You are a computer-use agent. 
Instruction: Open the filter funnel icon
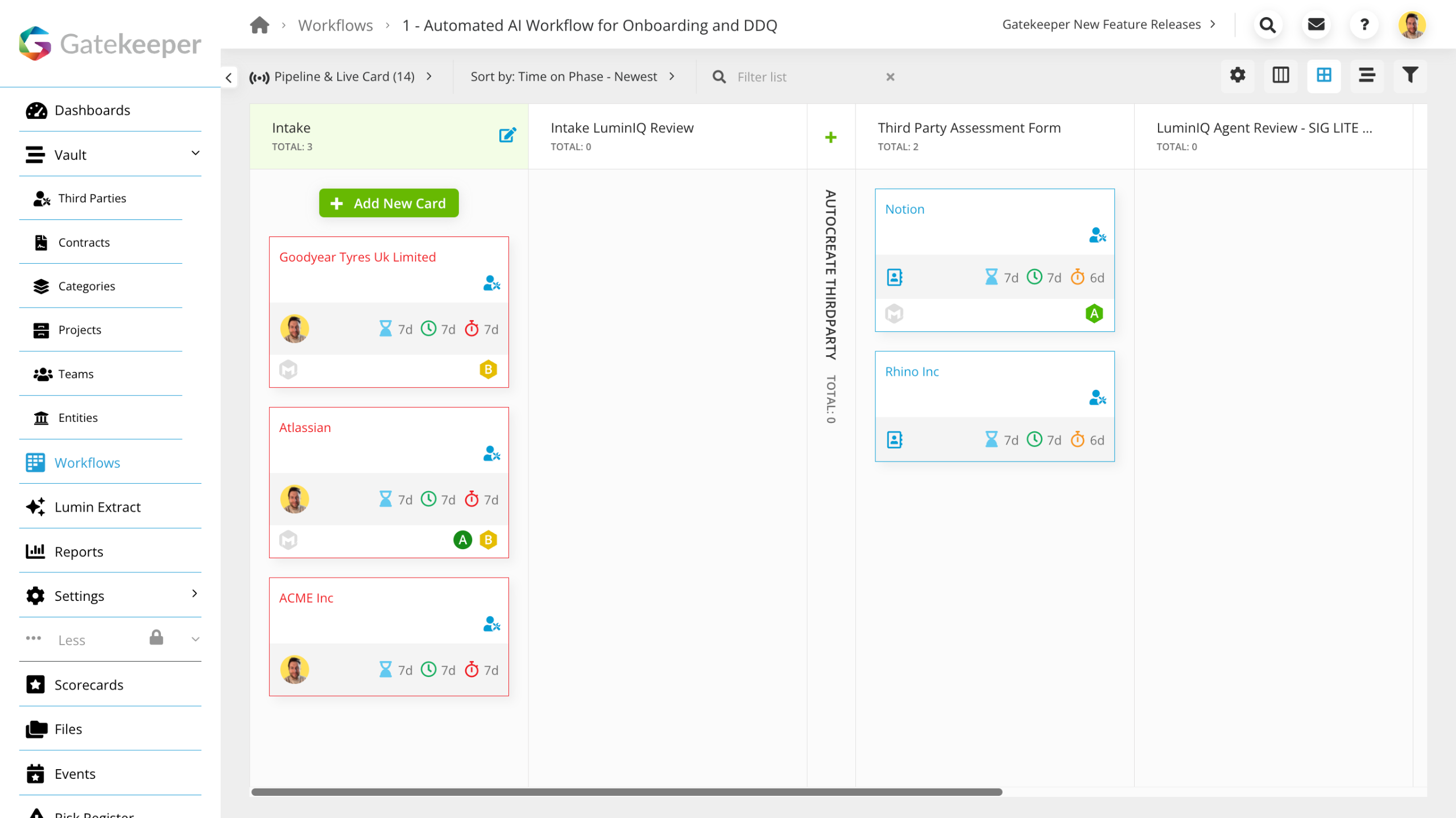point(1409,76)
